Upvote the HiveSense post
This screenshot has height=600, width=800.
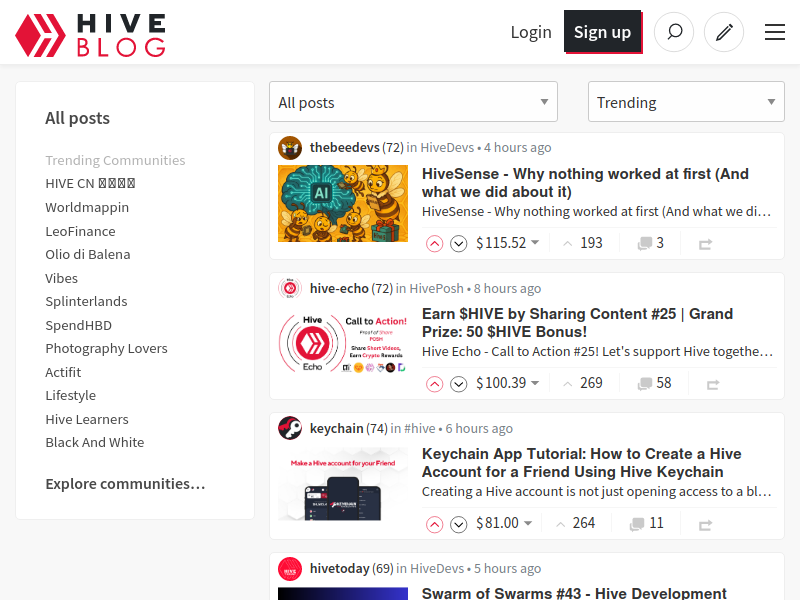pyautogui.click(x=434, y=244)
